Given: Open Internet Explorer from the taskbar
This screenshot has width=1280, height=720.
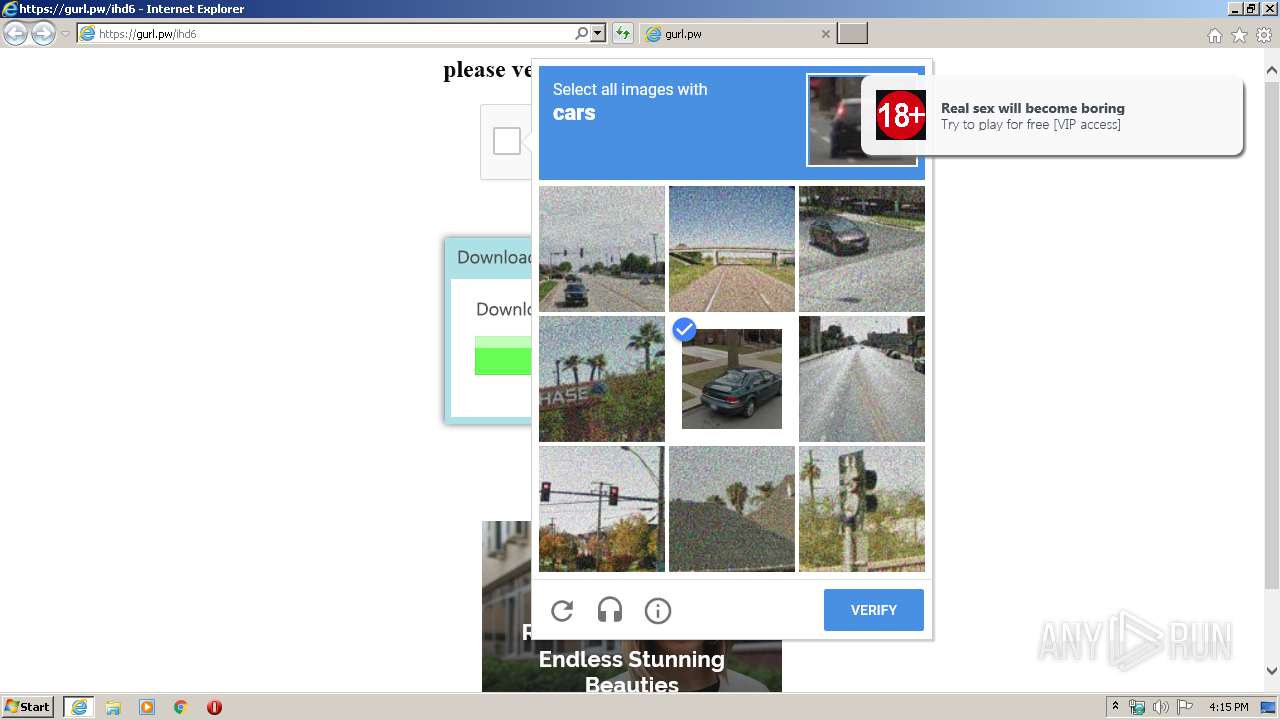Looking at the screenshot, I should 79,707.
